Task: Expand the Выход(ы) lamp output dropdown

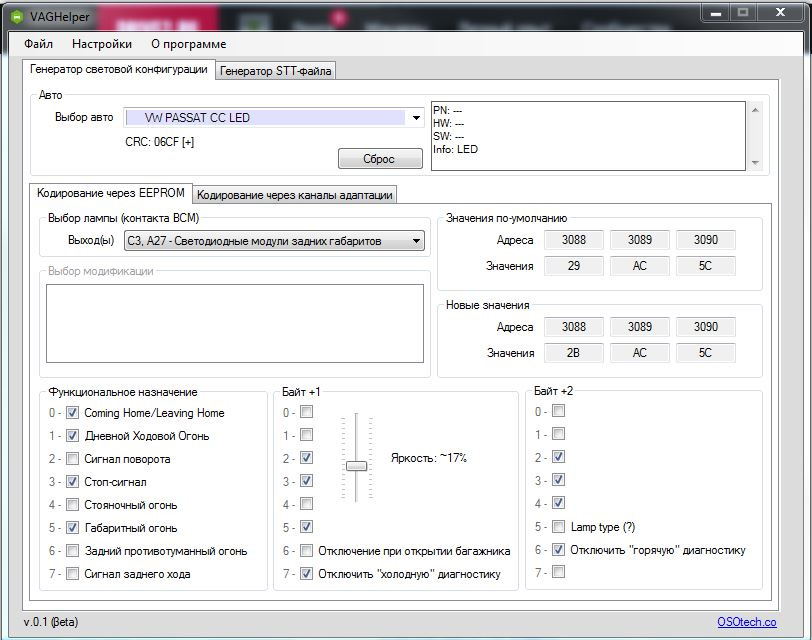Action: (x=416, y=241)
